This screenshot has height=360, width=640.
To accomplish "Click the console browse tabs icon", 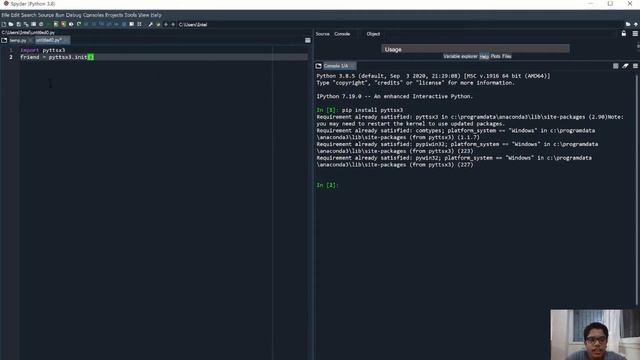I will (318, 66).
